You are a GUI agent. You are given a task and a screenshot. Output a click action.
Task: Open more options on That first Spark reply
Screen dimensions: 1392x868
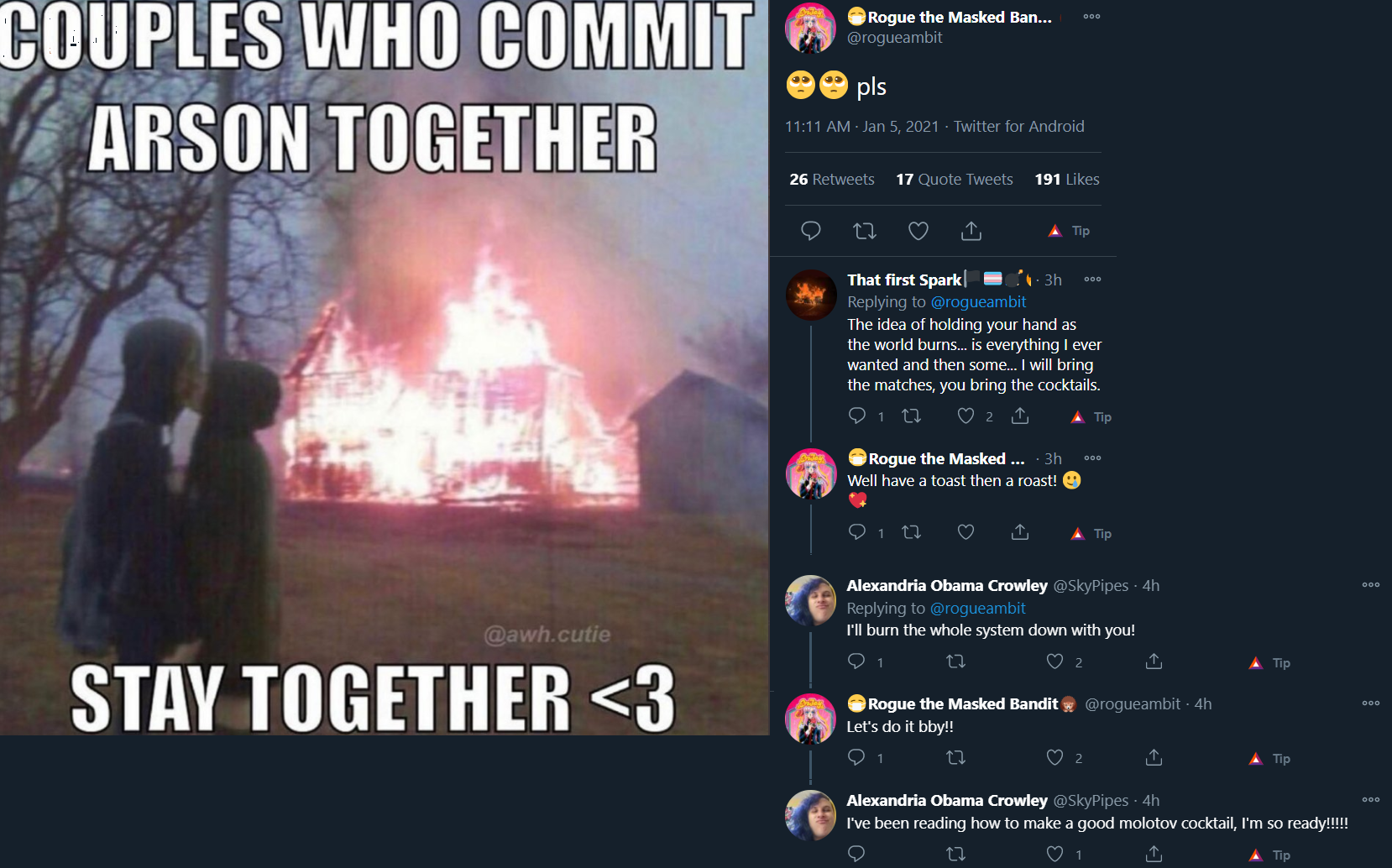pos(1092,280)
